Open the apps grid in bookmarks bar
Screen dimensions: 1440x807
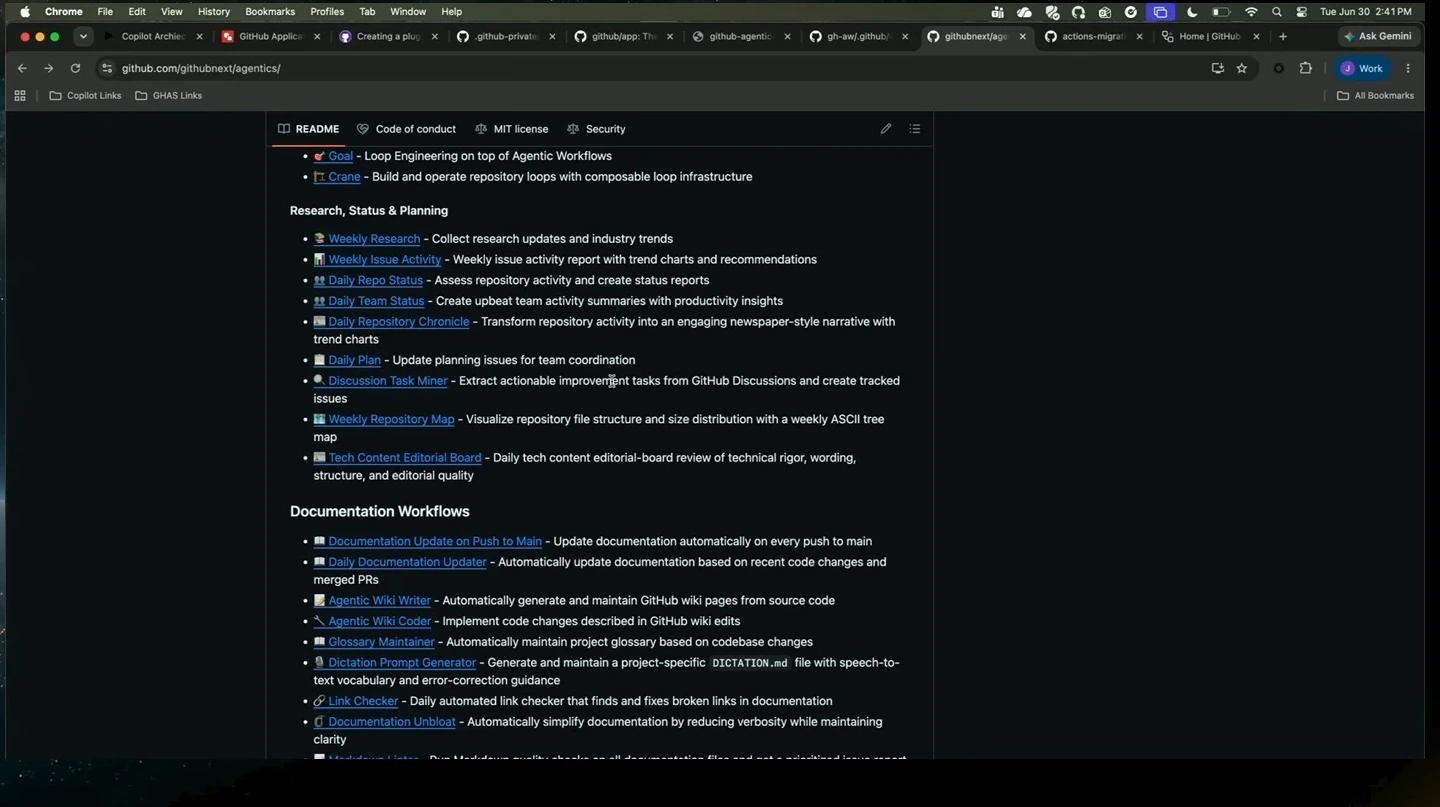coord(20,96)
